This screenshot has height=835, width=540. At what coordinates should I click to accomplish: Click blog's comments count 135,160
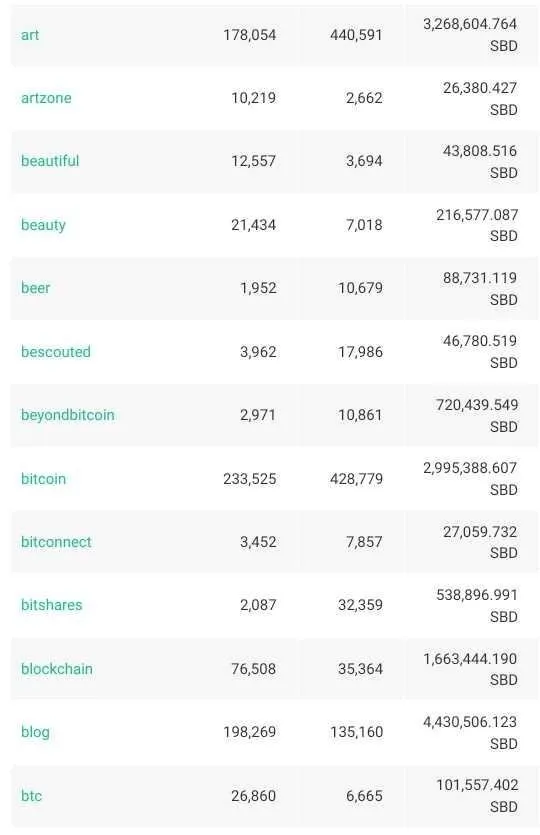[x=356, y=732]
